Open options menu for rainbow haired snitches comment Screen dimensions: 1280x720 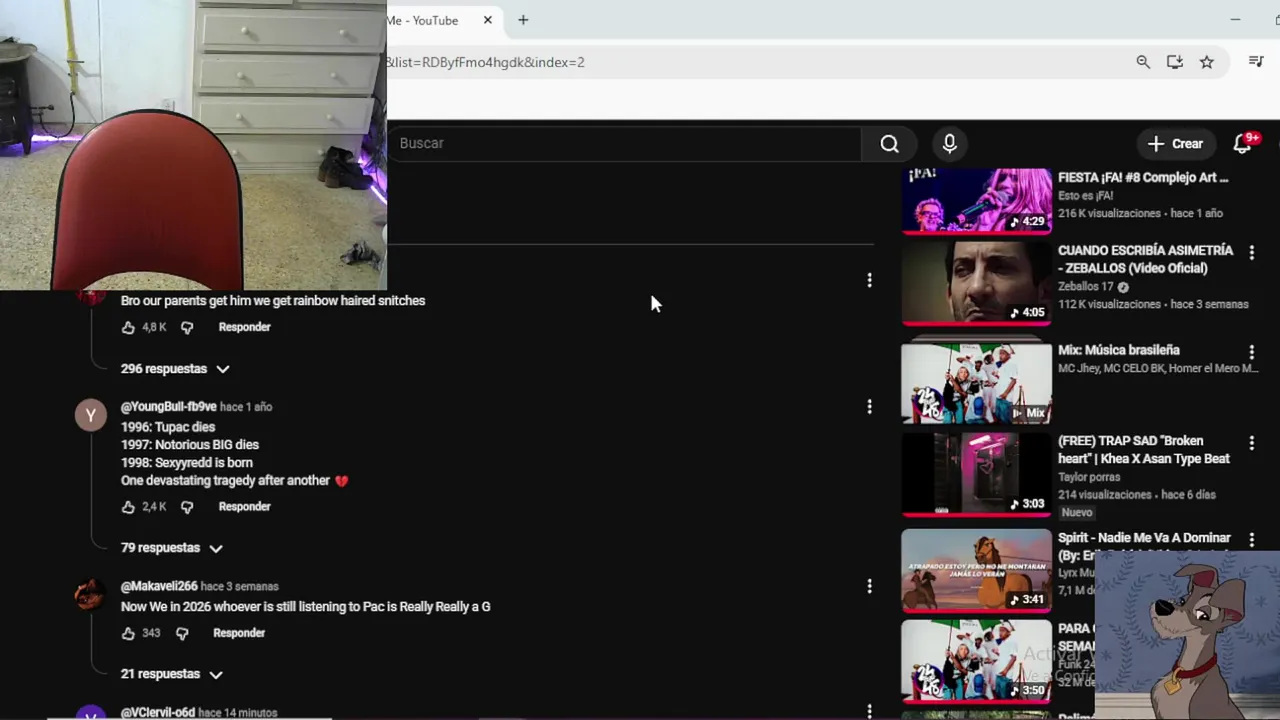click(869, 281)
